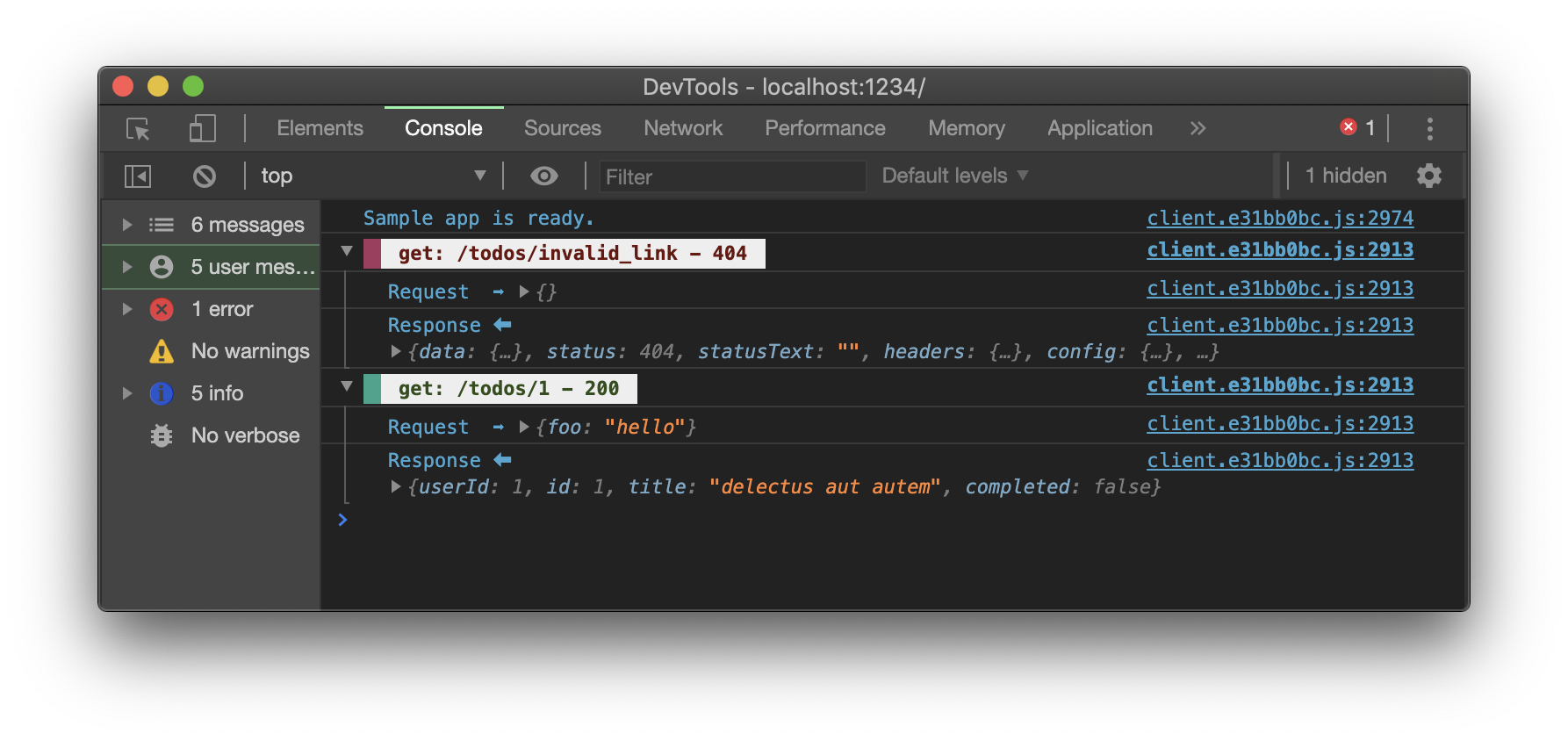Click the red error count badge
This screenshot has height=741, width=1568.
[x=1357, y=127]
